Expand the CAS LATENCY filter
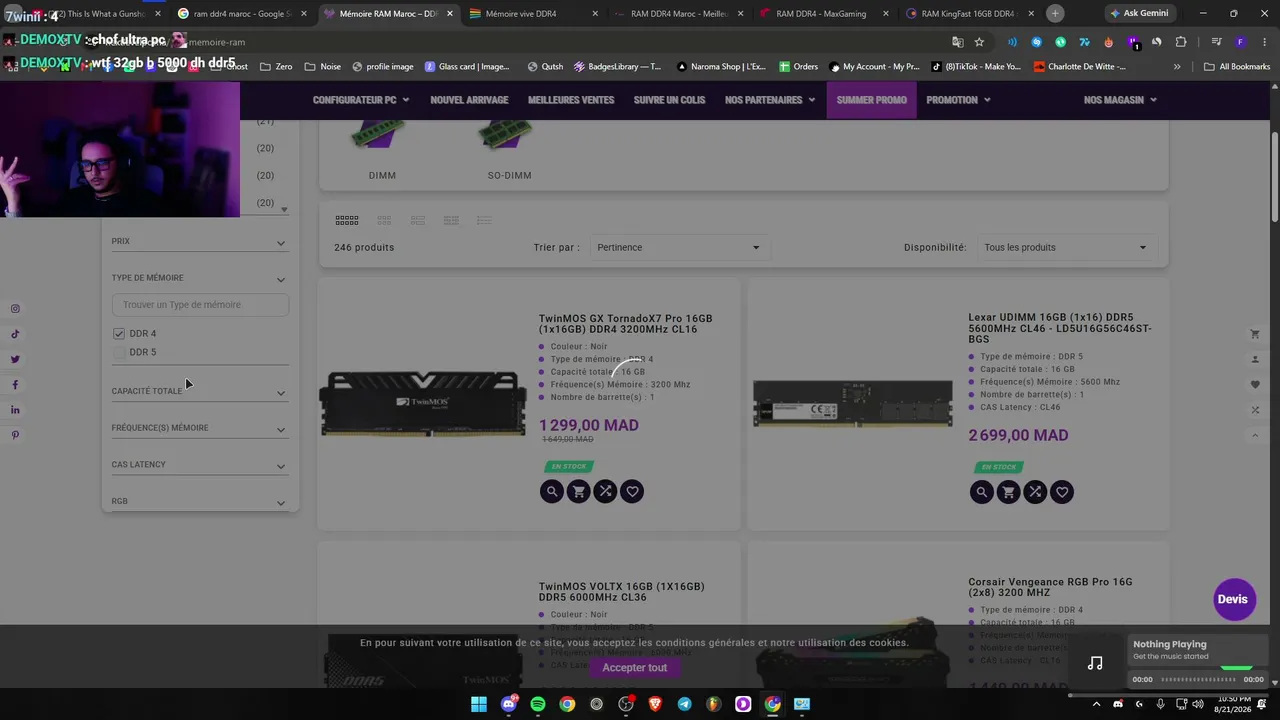The width and height of the screenshot is (1280, 720). [200, 464]
